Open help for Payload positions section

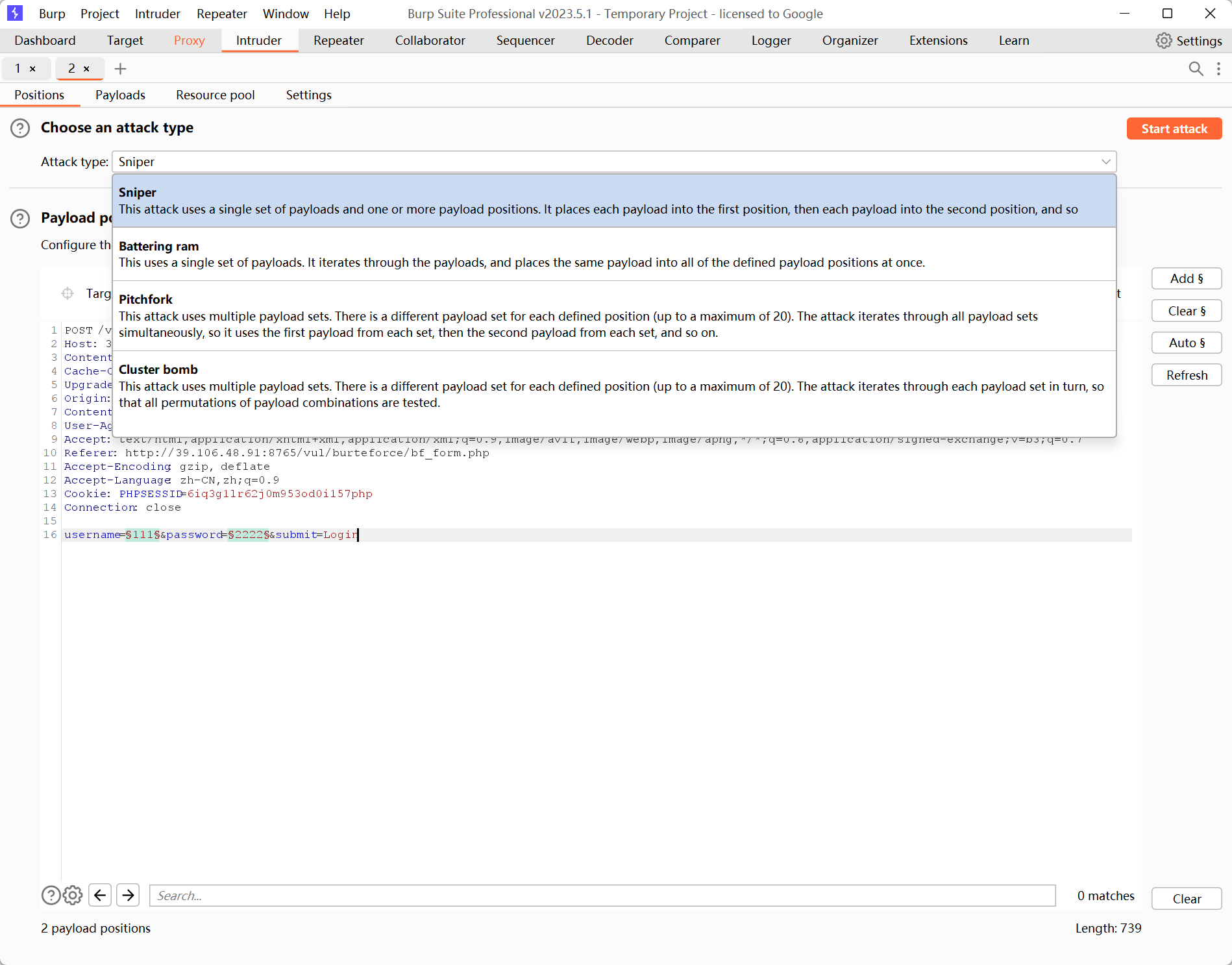click(20, 219)
